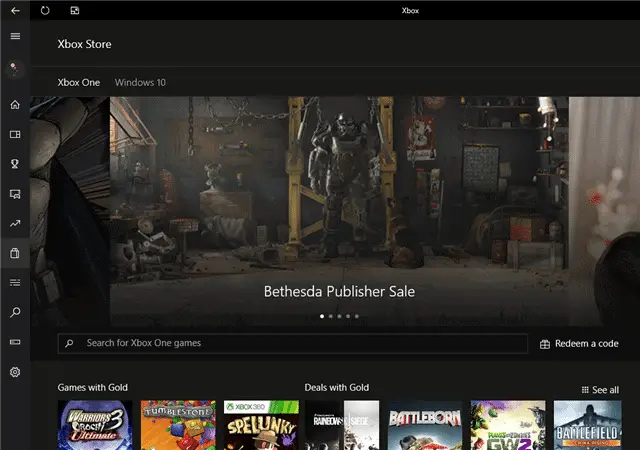Select the Store bag icon in sidebar
This screenshot has height=450, width=640.
click(x=15, y=253)
